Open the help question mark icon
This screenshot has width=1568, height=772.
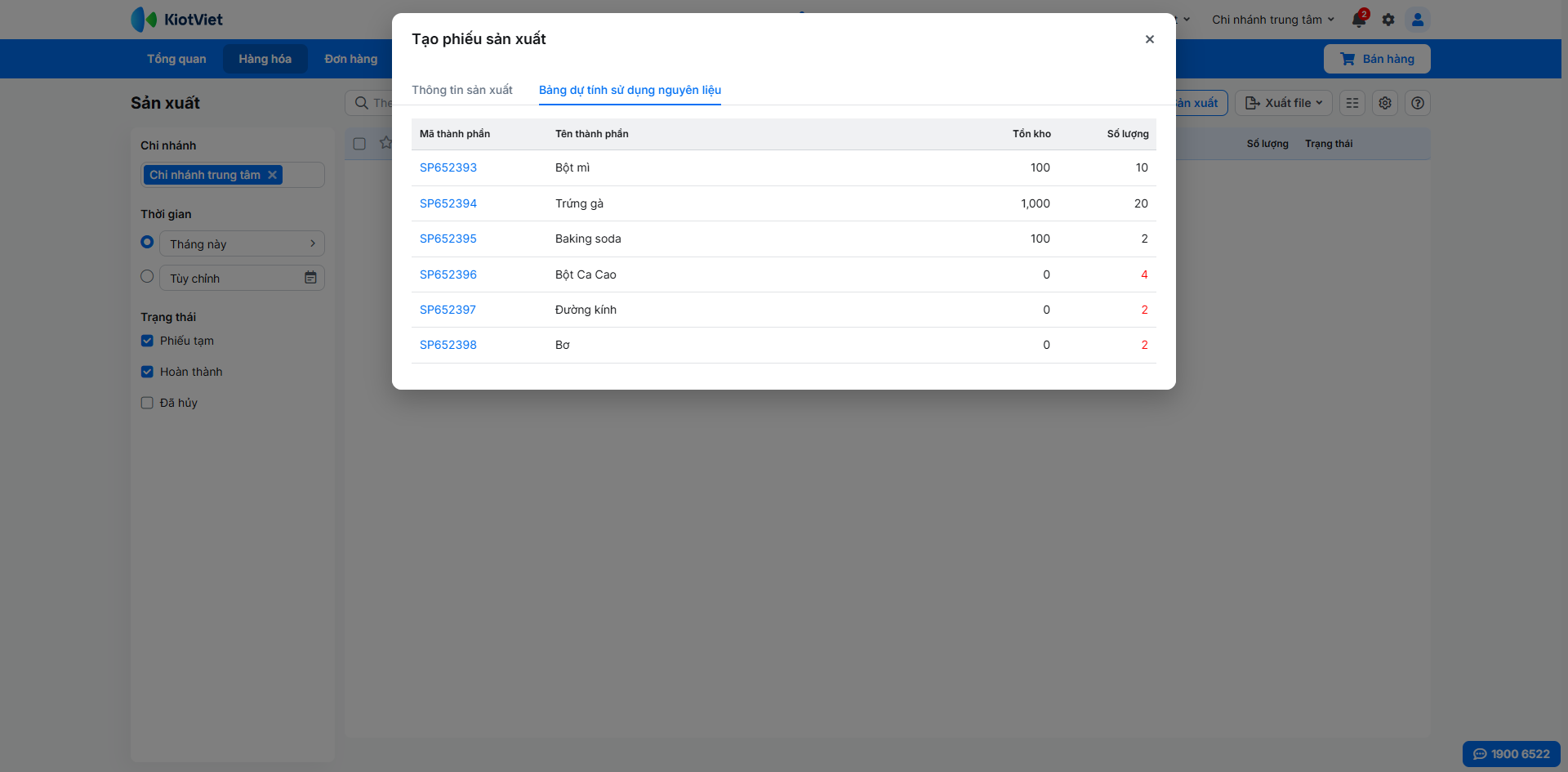tap(1418, 103)
